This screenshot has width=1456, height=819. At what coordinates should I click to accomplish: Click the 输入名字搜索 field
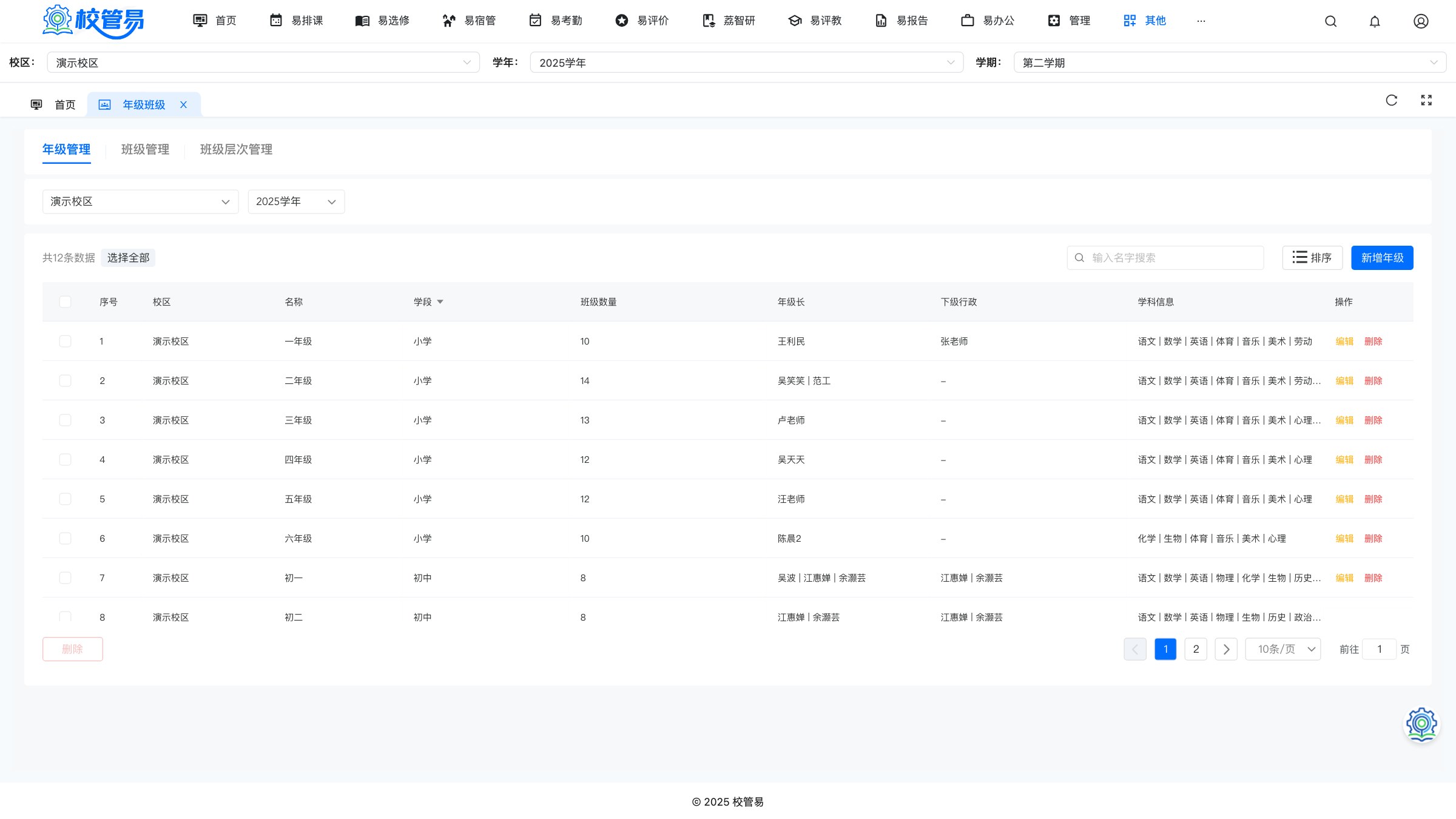tap(1165, 258)
